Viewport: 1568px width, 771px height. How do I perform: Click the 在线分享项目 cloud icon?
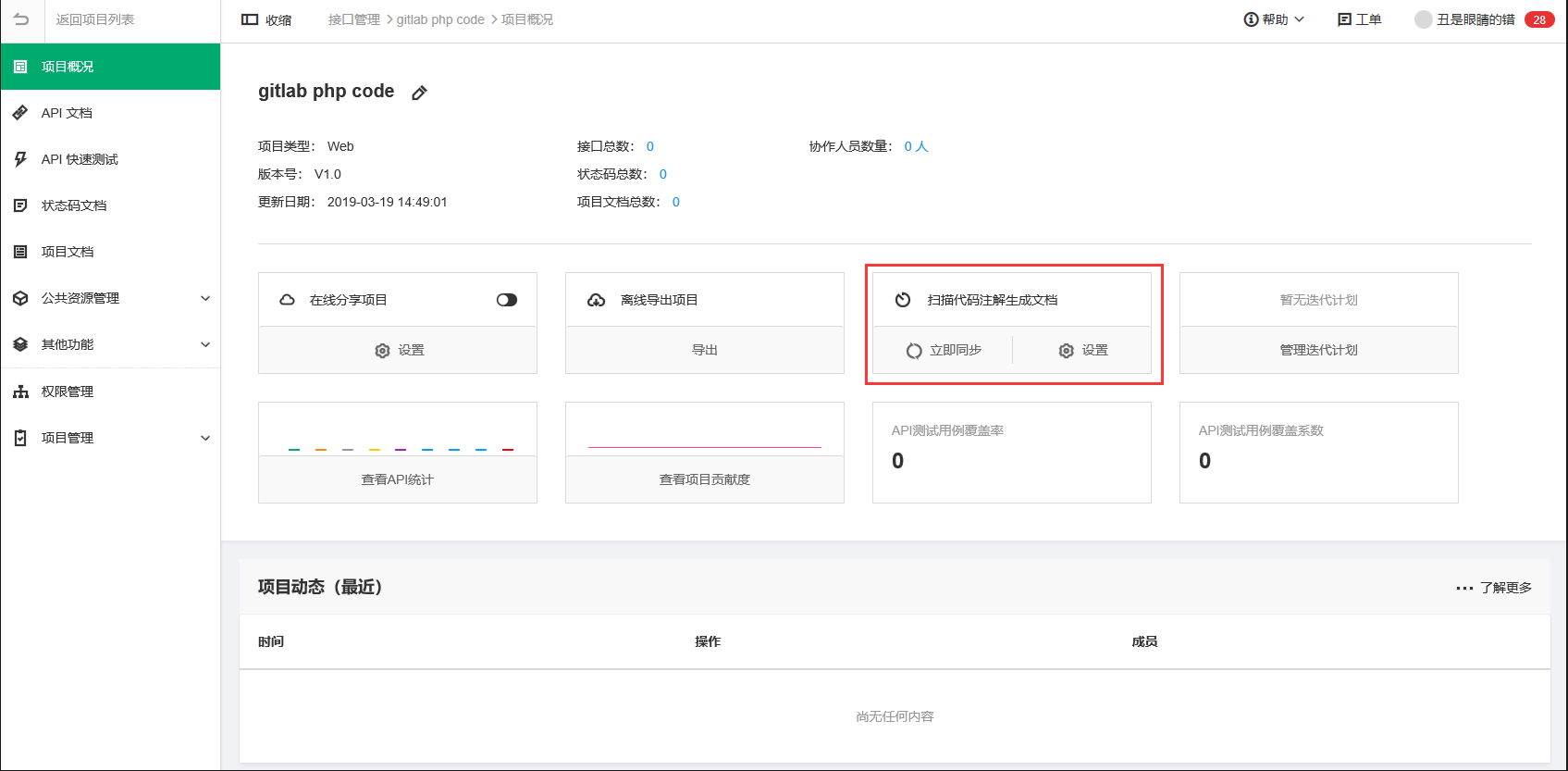pos(288,300)
